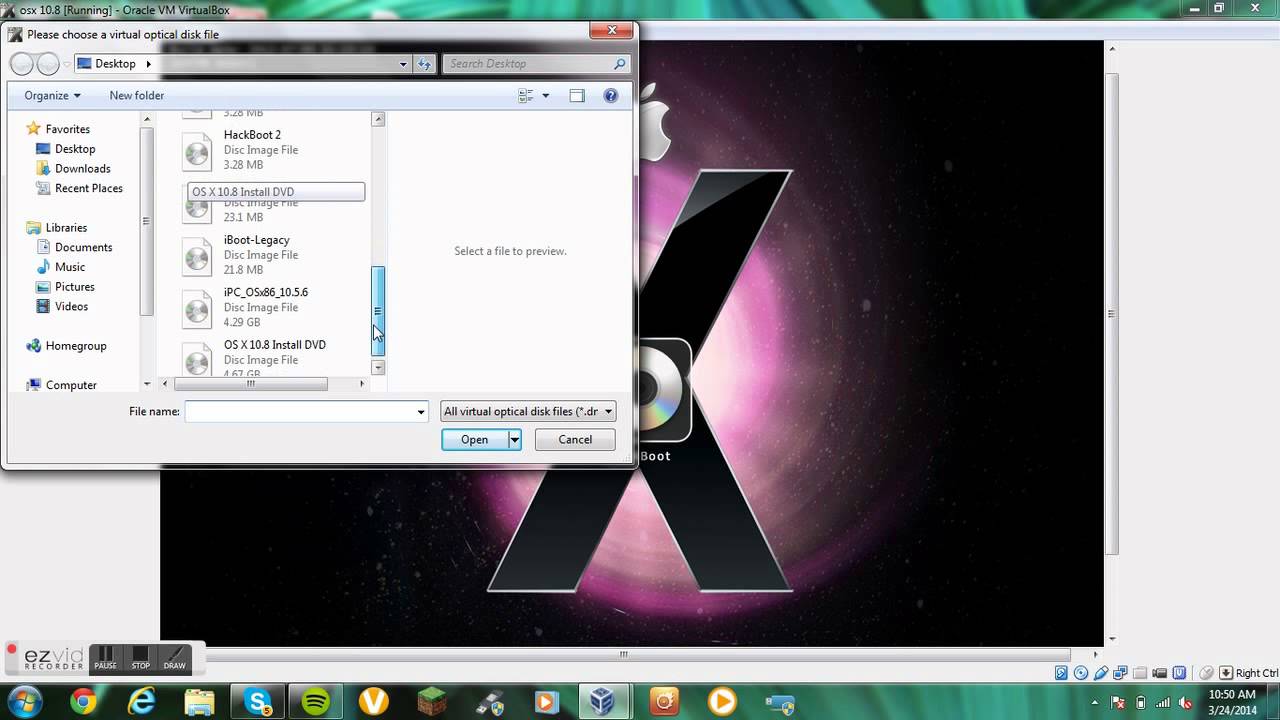Select the iBoot-Legacy disc image icon
The image size is (1280, 720).
[x=197, y=256]
